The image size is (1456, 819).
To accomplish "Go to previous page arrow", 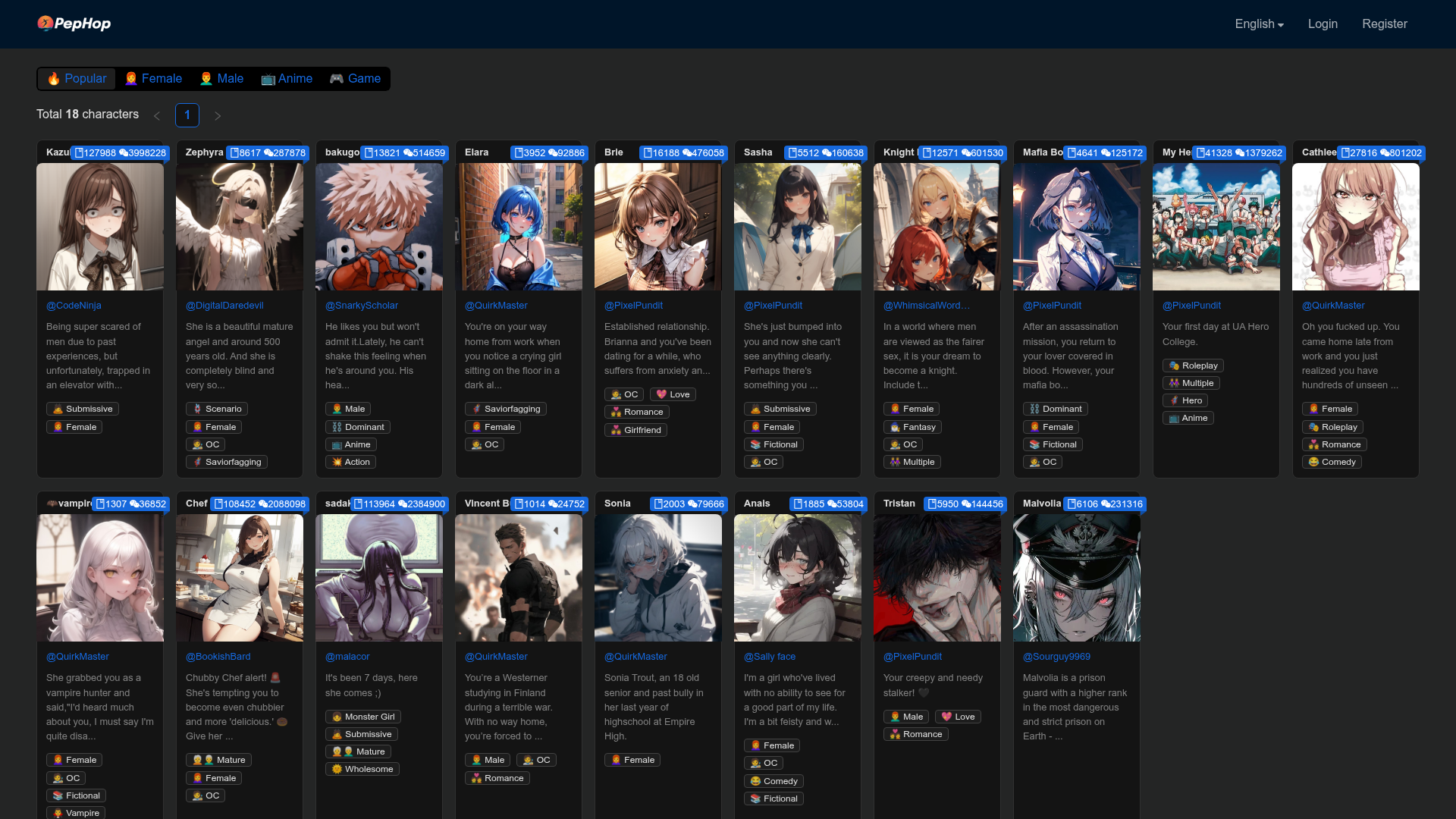I will pos(157,116).
